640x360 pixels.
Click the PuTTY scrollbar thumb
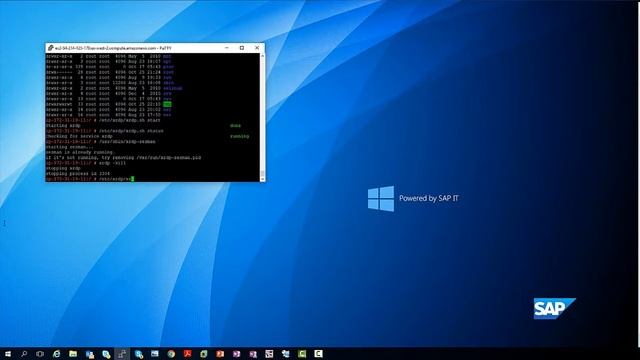tap(262, 173)
